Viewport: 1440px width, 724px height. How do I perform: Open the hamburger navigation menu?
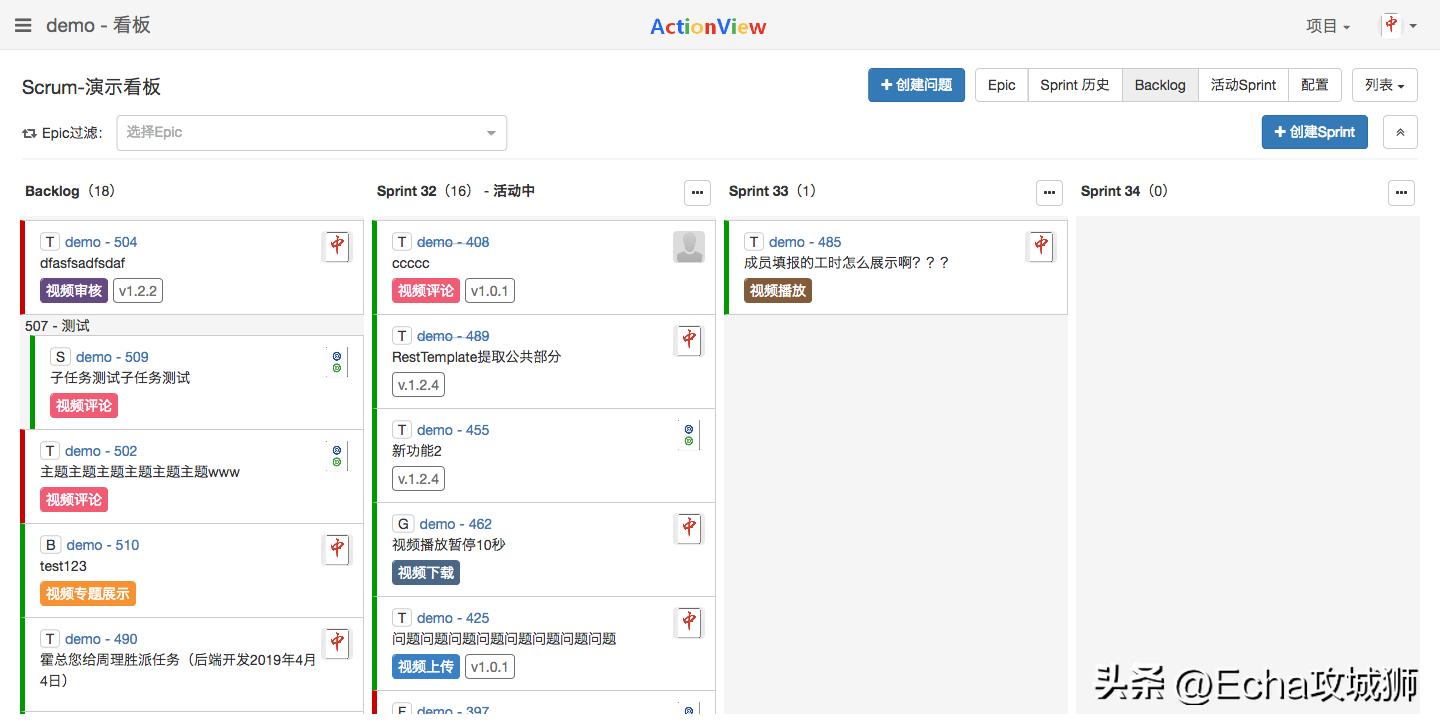tap(22, 25)
